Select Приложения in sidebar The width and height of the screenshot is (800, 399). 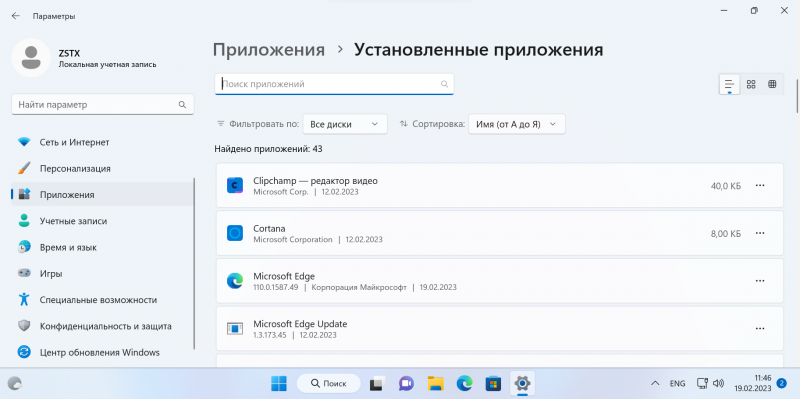tap(102, 195)
